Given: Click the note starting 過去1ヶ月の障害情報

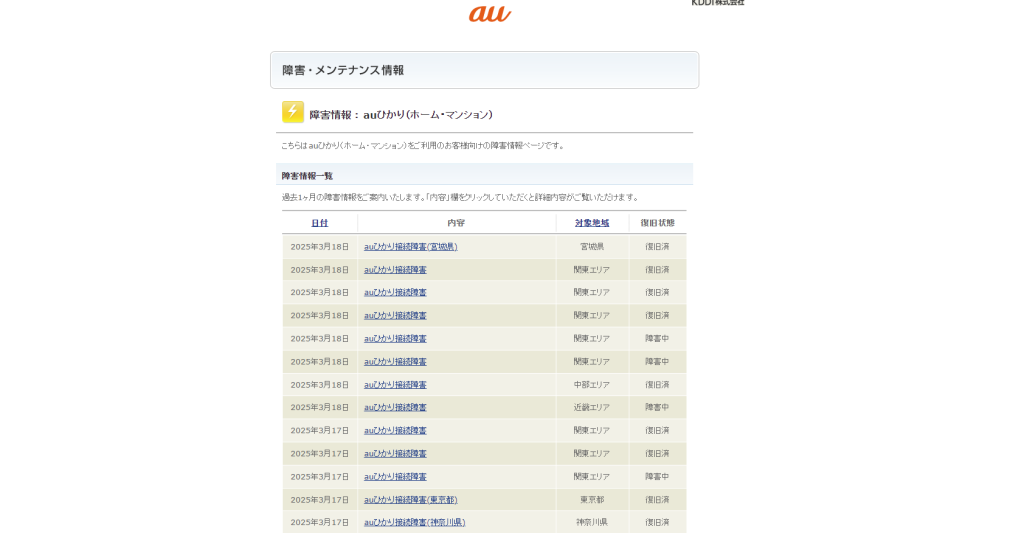Looking at the screenshot, I should pyautogui.click(x=461, y=197).
